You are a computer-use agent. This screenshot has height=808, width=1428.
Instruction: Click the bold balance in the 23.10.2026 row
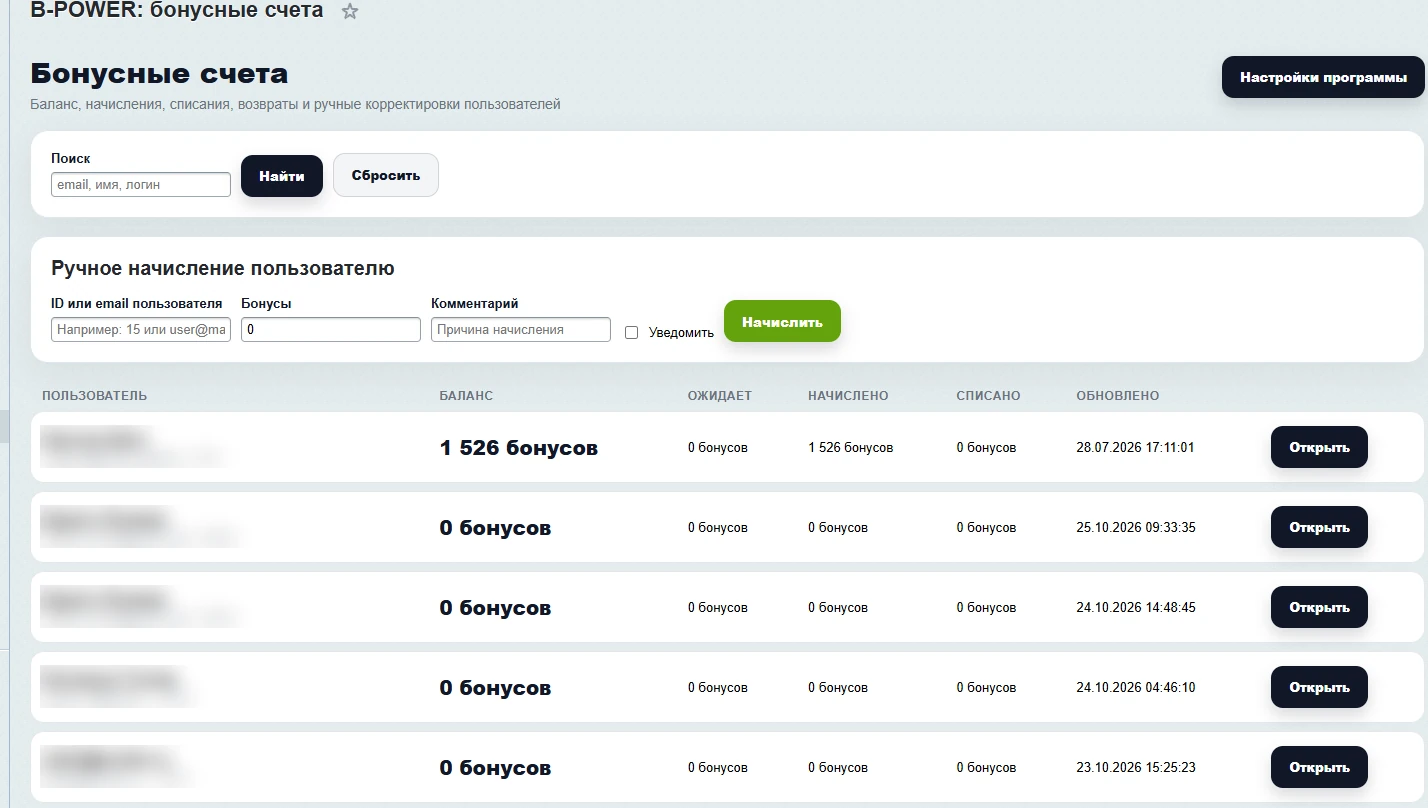tap(495, 768)
